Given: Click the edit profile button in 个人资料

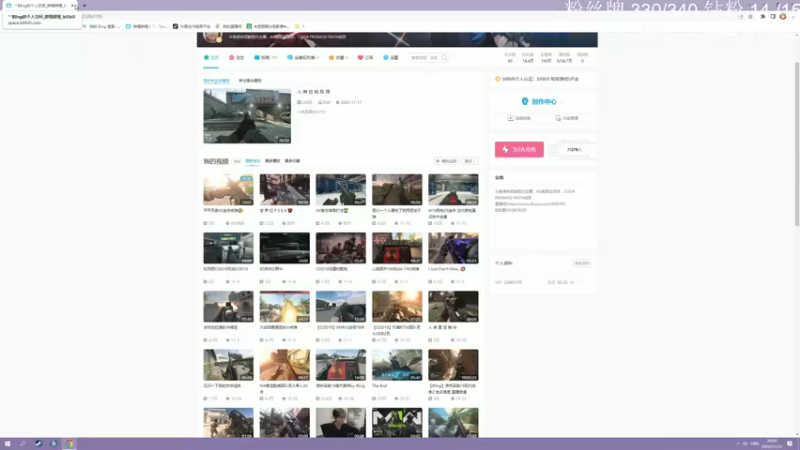Looking at the screenshot, I should click(582, 263).
